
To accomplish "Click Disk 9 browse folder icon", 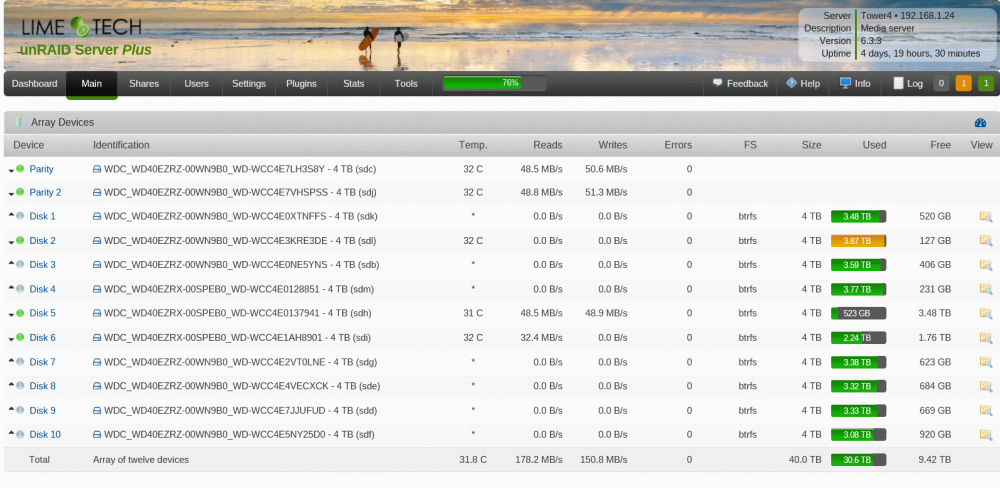I will (x=985, y=410).
